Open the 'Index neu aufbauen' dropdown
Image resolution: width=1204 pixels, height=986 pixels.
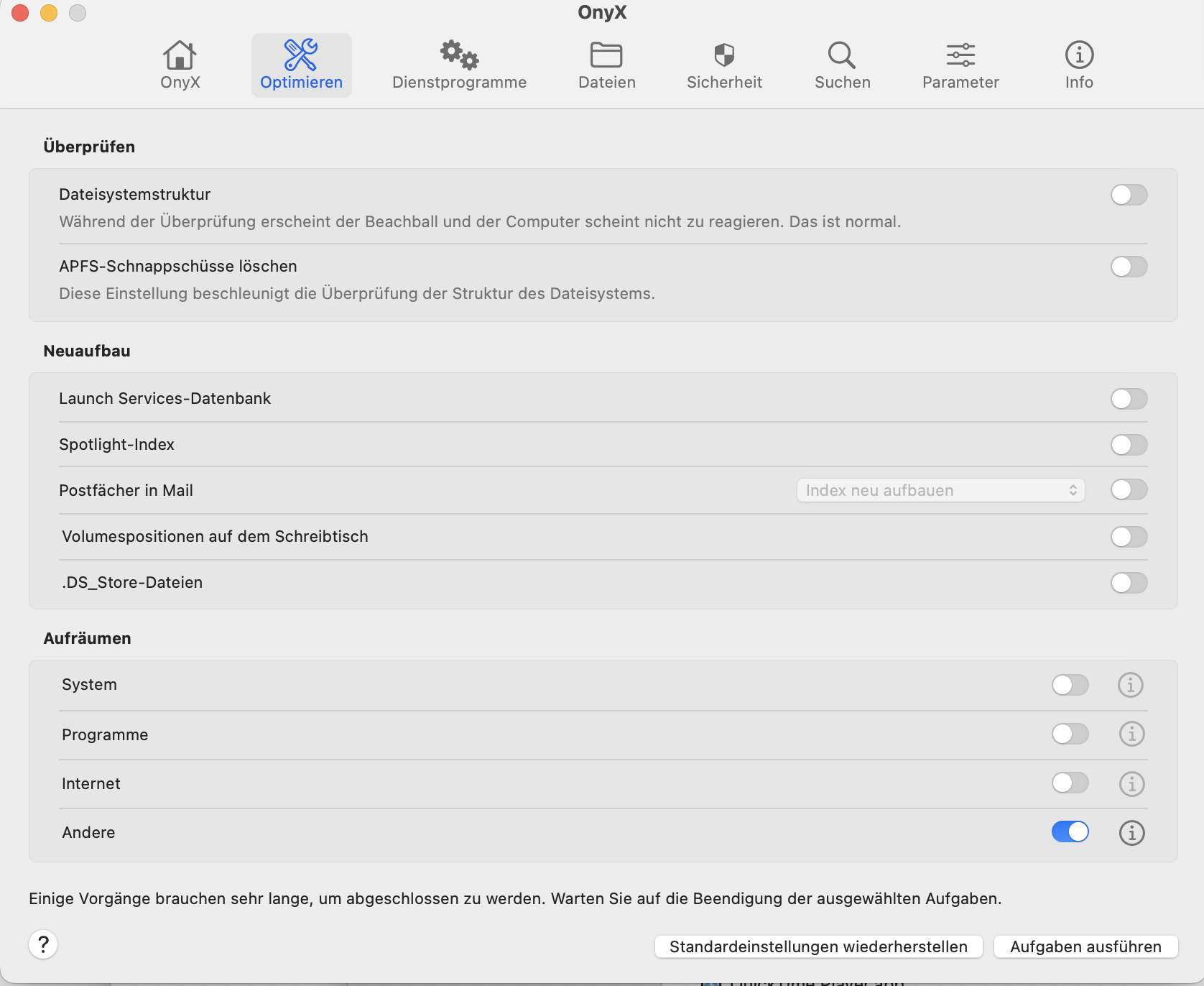pos(941,490)
